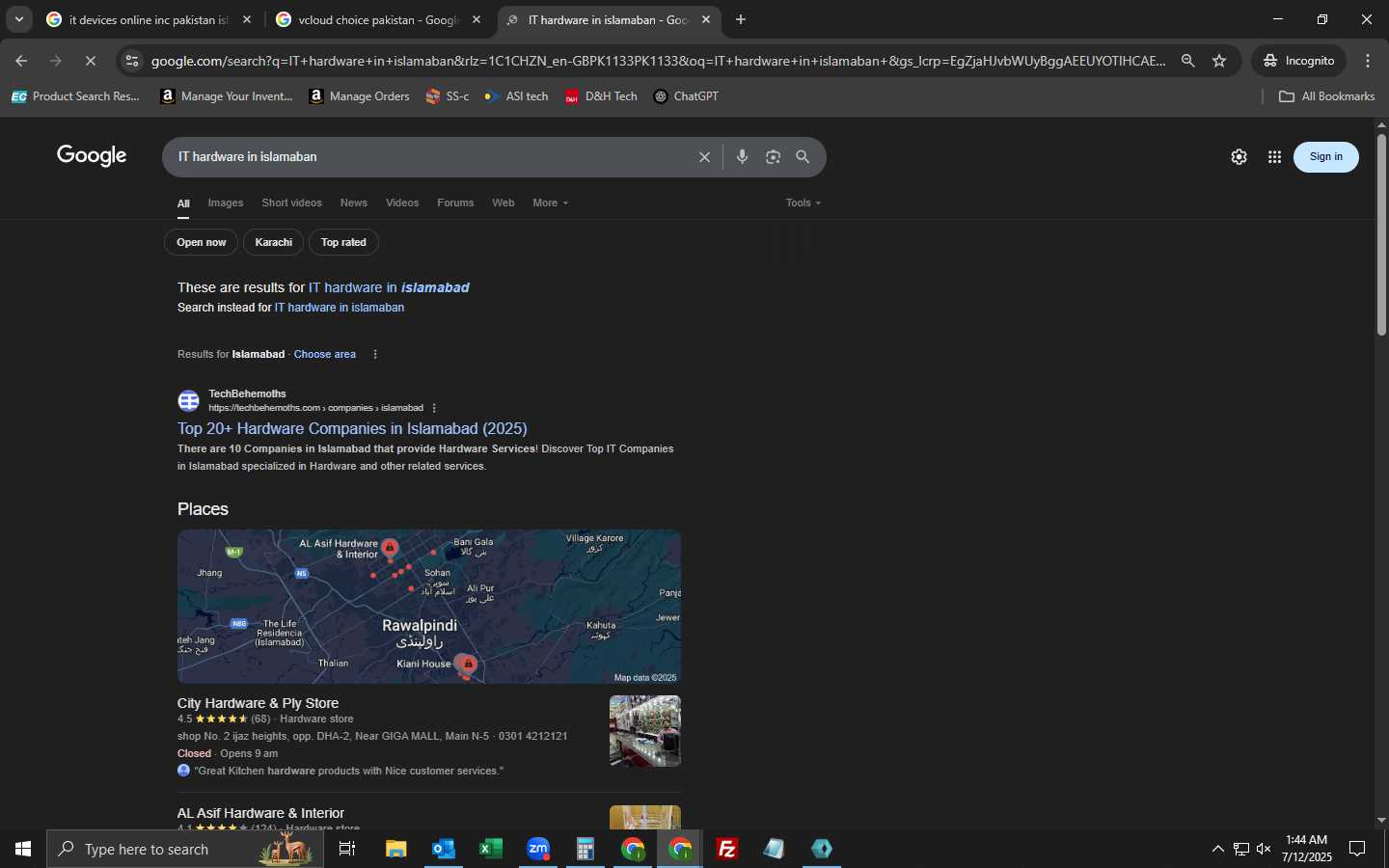Bookmark this page with the star icon

1219,61
